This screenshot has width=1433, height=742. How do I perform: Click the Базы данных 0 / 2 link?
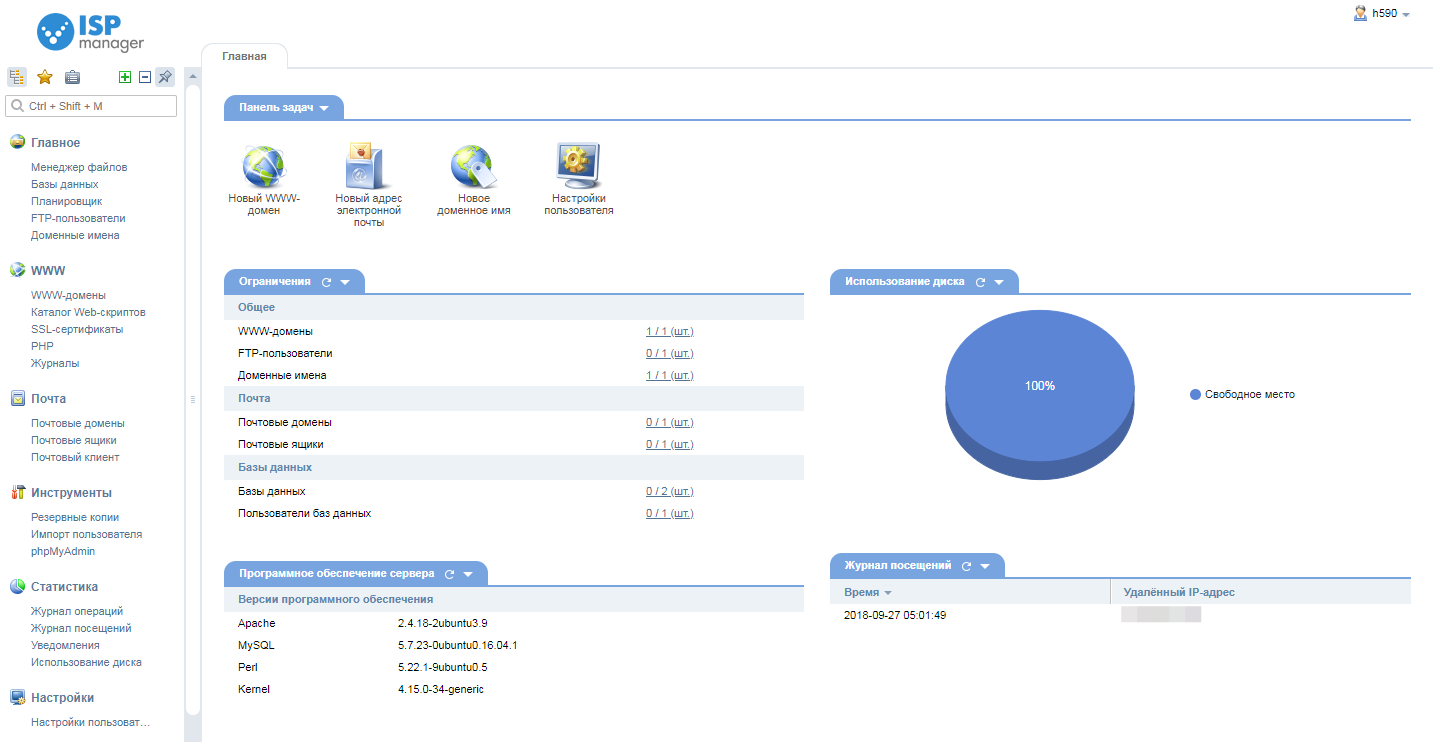click(670, 491)
